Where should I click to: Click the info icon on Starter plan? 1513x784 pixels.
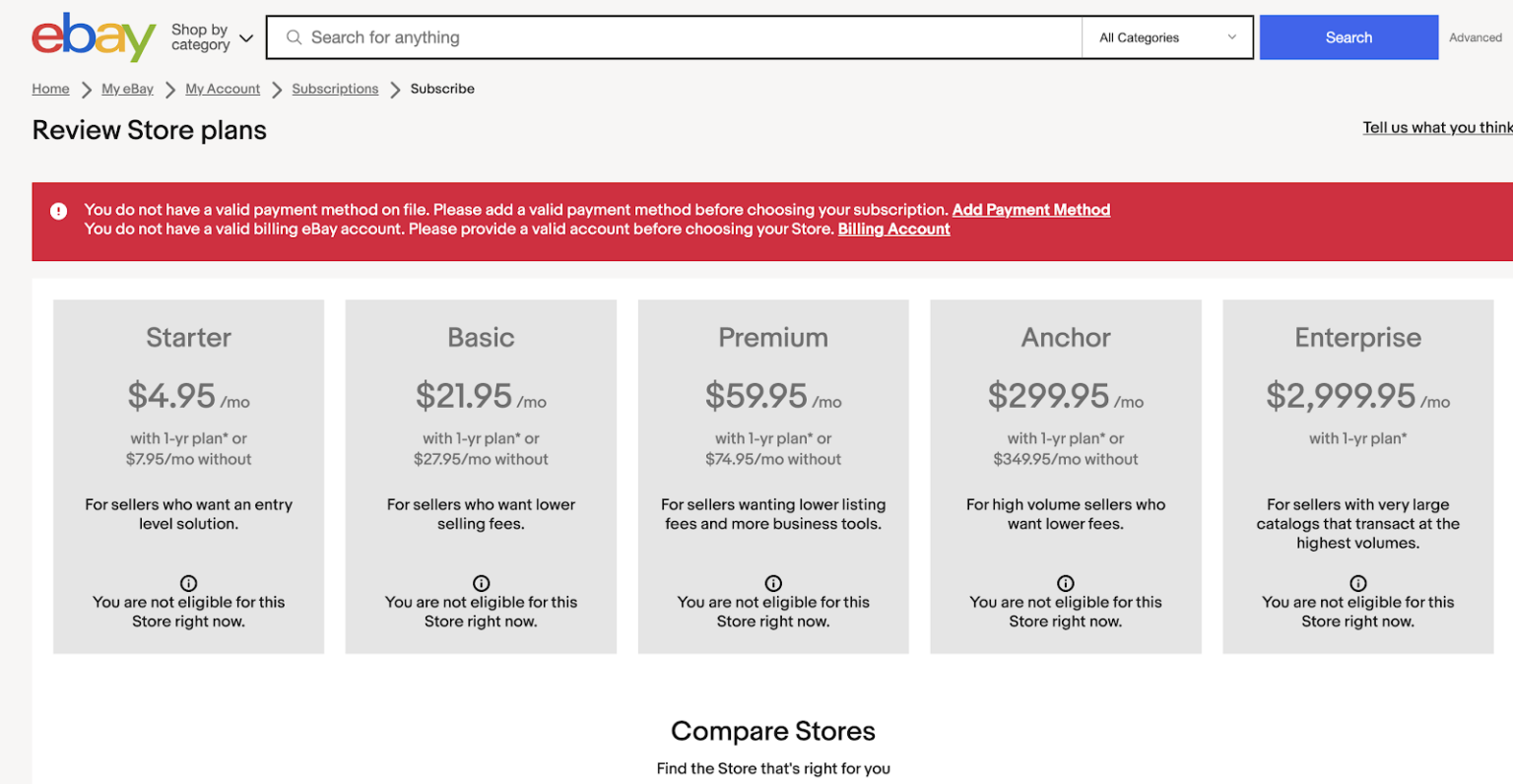[188, 583]
